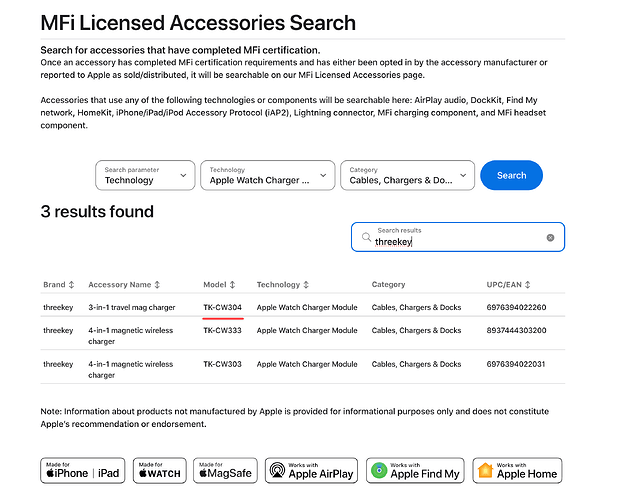The height and width of the screenshot is (500, 618).
Task: Open the Category dropdown
Action: (407, 176)
